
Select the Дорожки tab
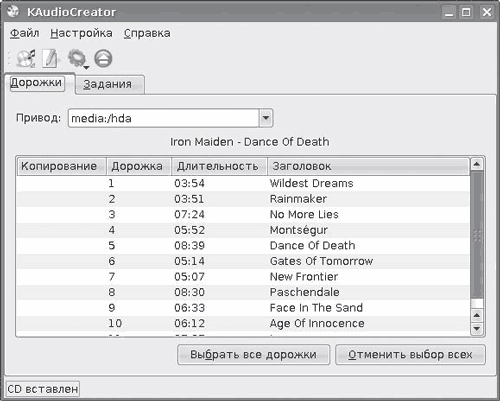[x=37, y=83]
